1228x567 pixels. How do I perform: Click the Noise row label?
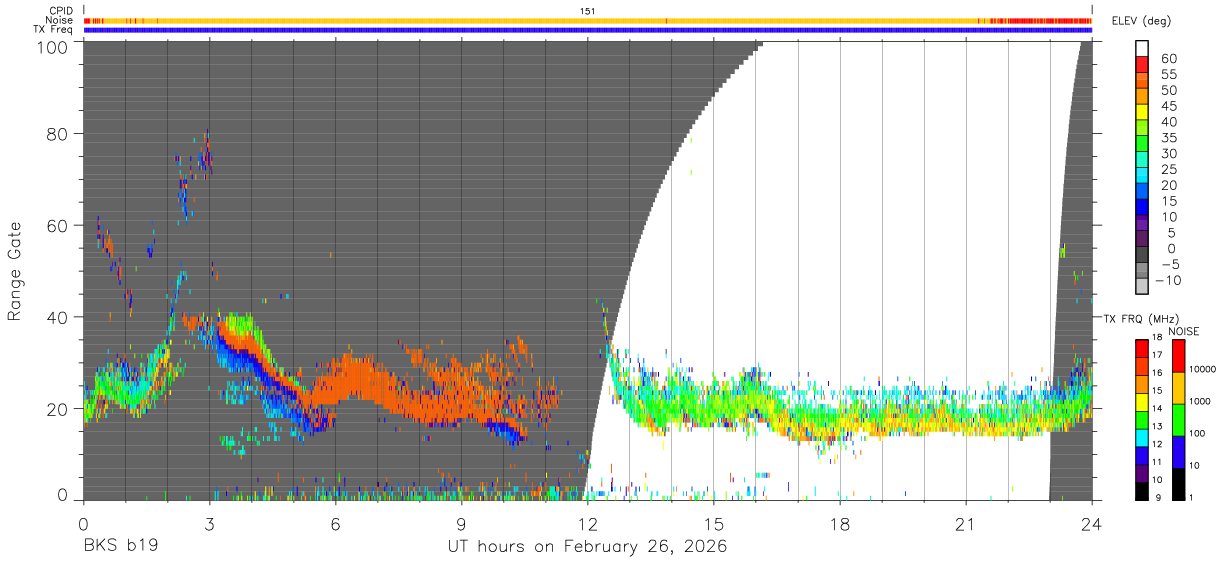[60, 20]
